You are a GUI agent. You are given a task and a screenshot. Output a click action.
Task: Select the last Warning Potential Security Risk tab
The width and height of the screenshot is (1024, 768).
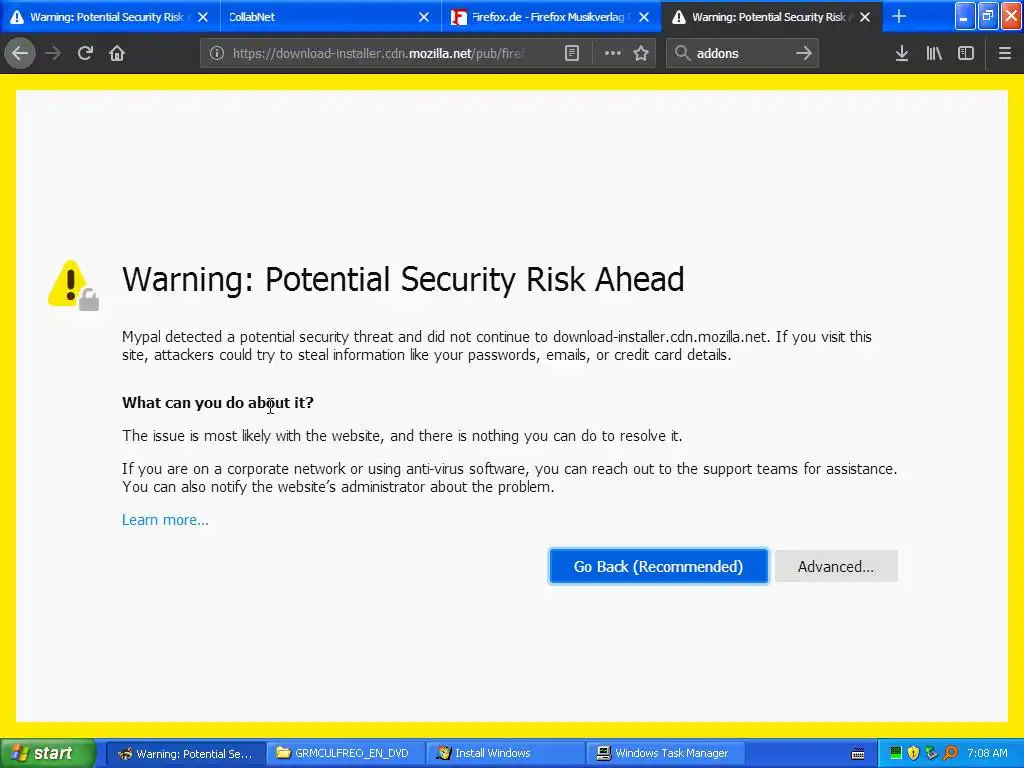coord(771,17)
